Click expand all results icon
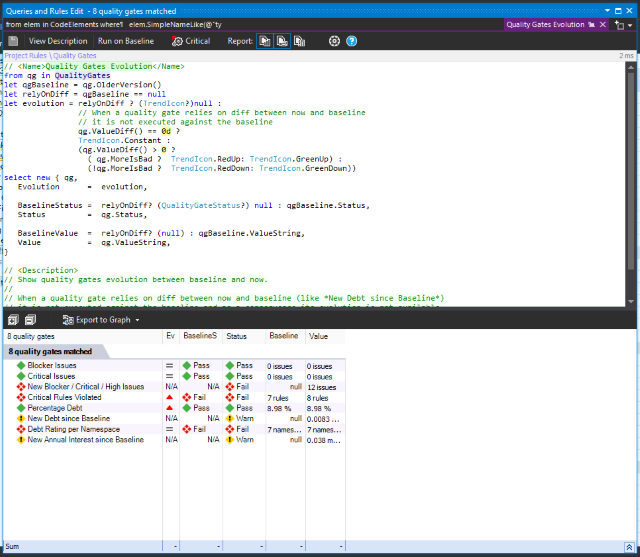 click(x=13, y=320)
